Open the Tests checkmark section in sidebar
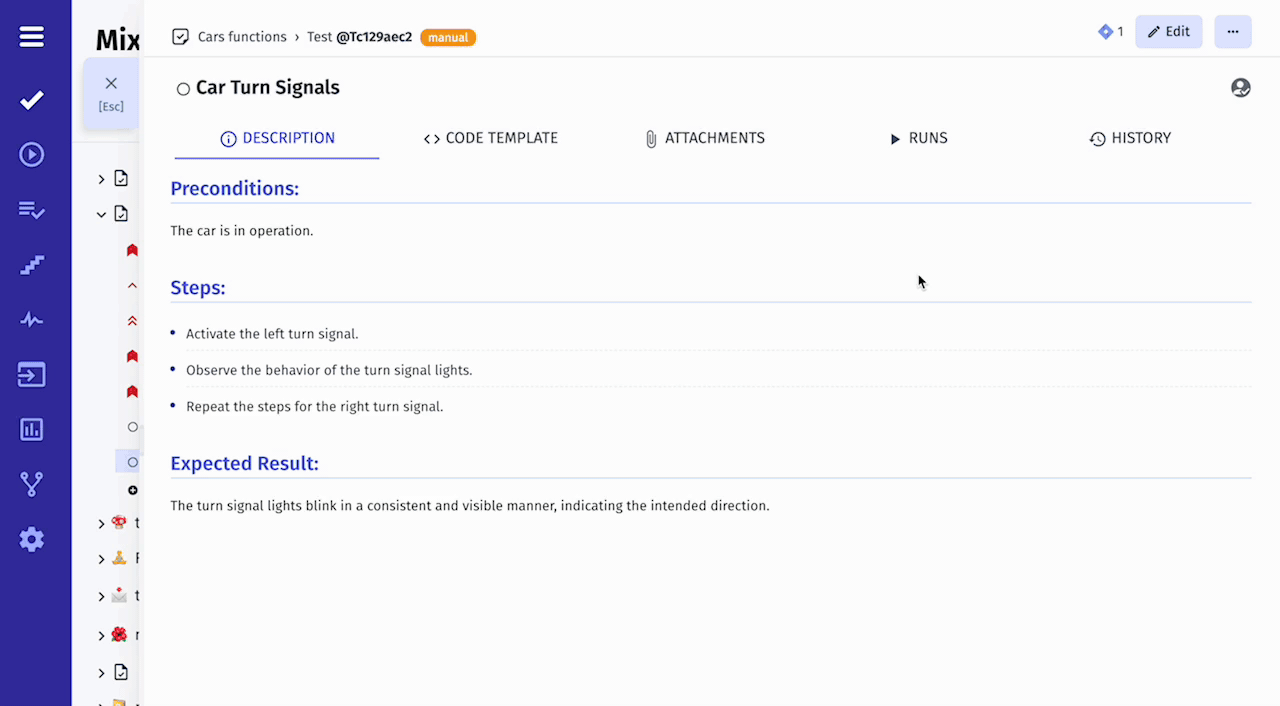 32,100
